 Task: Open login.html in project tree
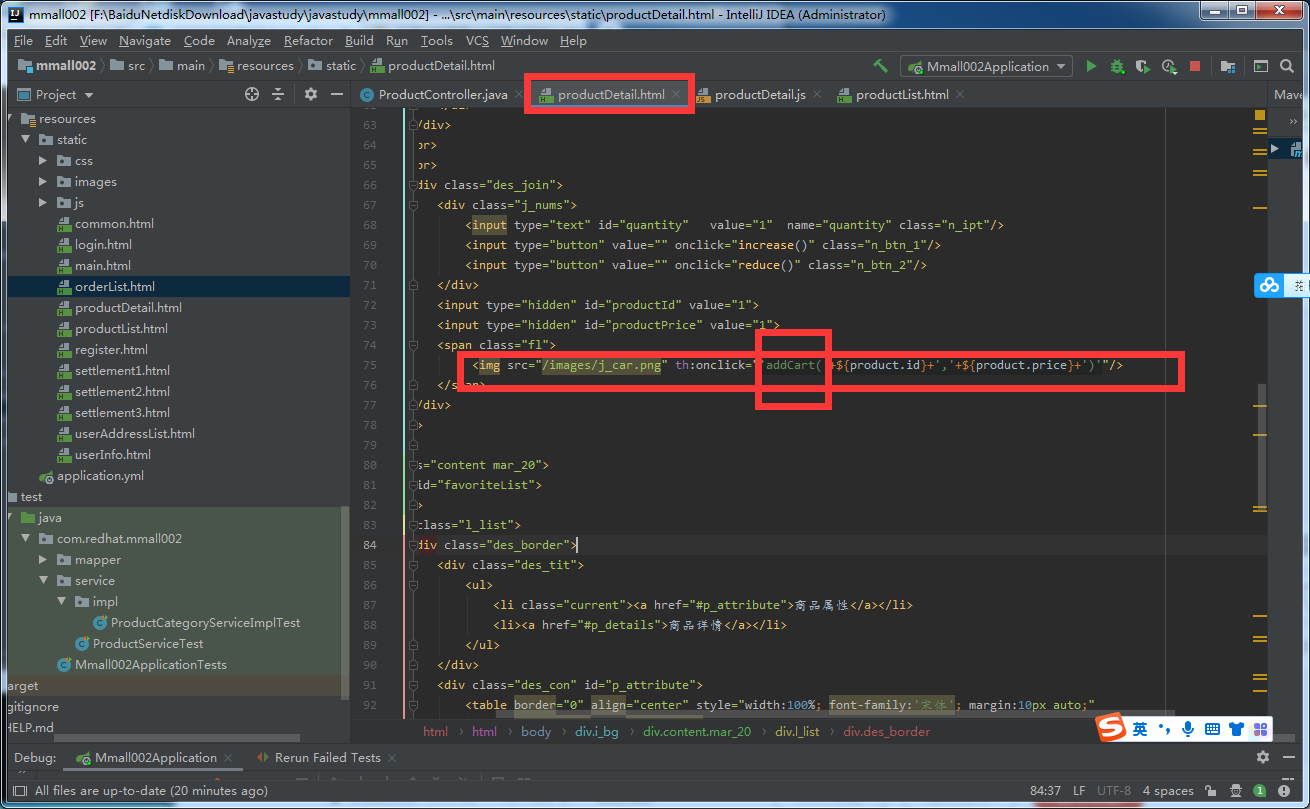click(103, 245)
